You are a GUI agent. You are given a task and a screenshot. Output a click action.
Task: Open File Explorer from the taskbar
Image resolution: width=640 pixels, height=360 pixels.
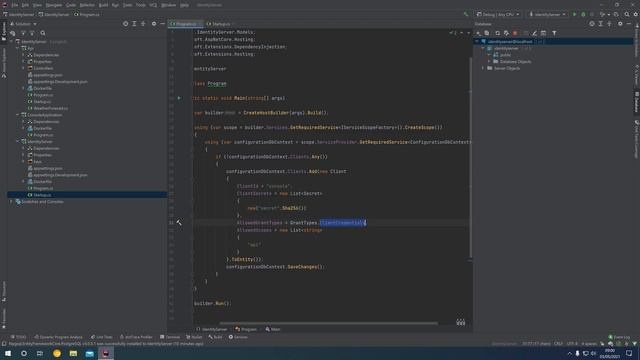[x=73, y=353]
